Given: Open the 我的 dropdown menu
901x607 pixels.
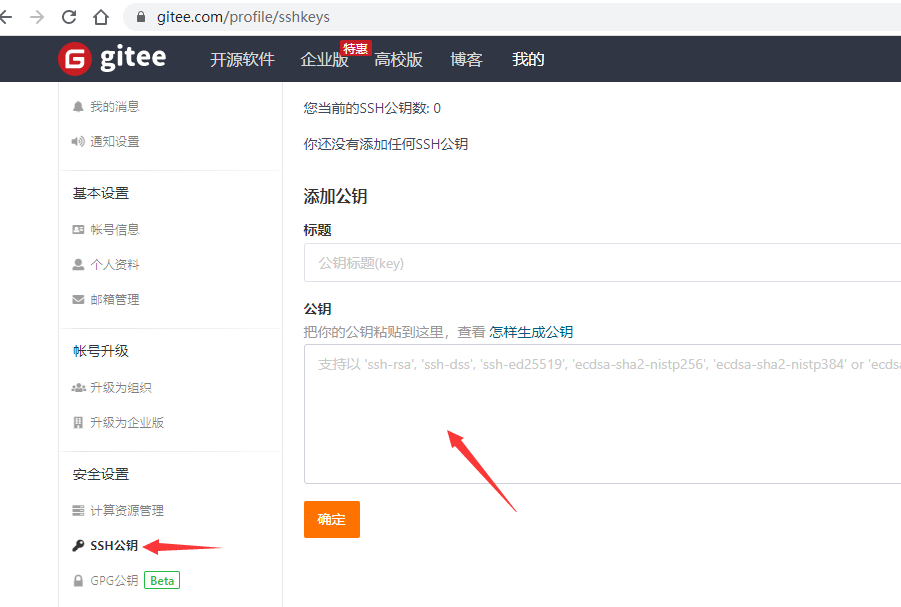Looking at the screenshot, I should coord(527,59).
